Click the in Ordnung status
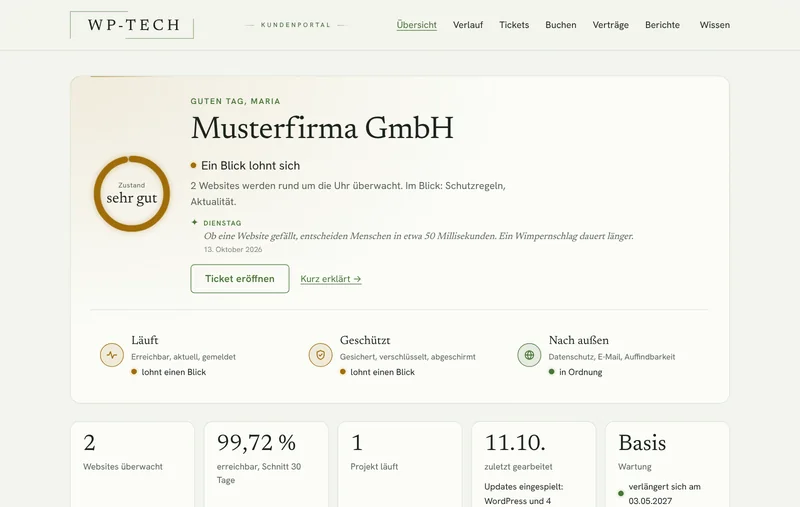Screen dimensions: 800x507 [x=576, y=372]
